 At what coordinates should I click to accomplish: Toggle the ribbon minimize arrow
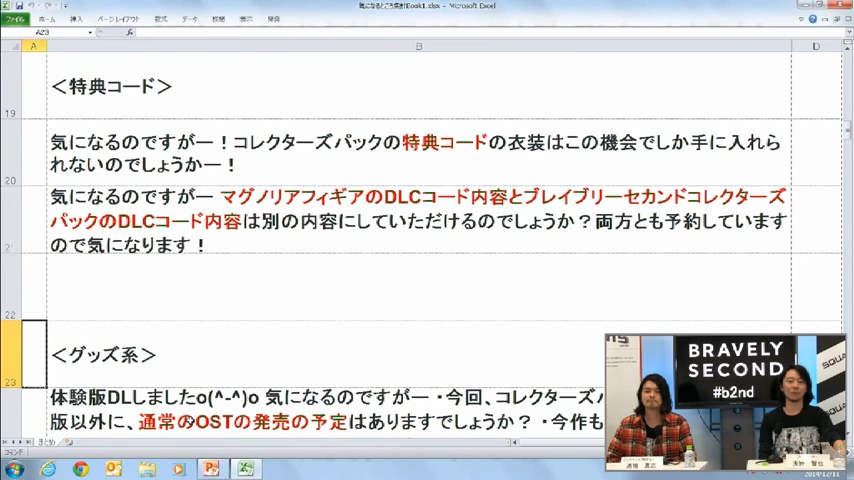click(x=801, y=19)
